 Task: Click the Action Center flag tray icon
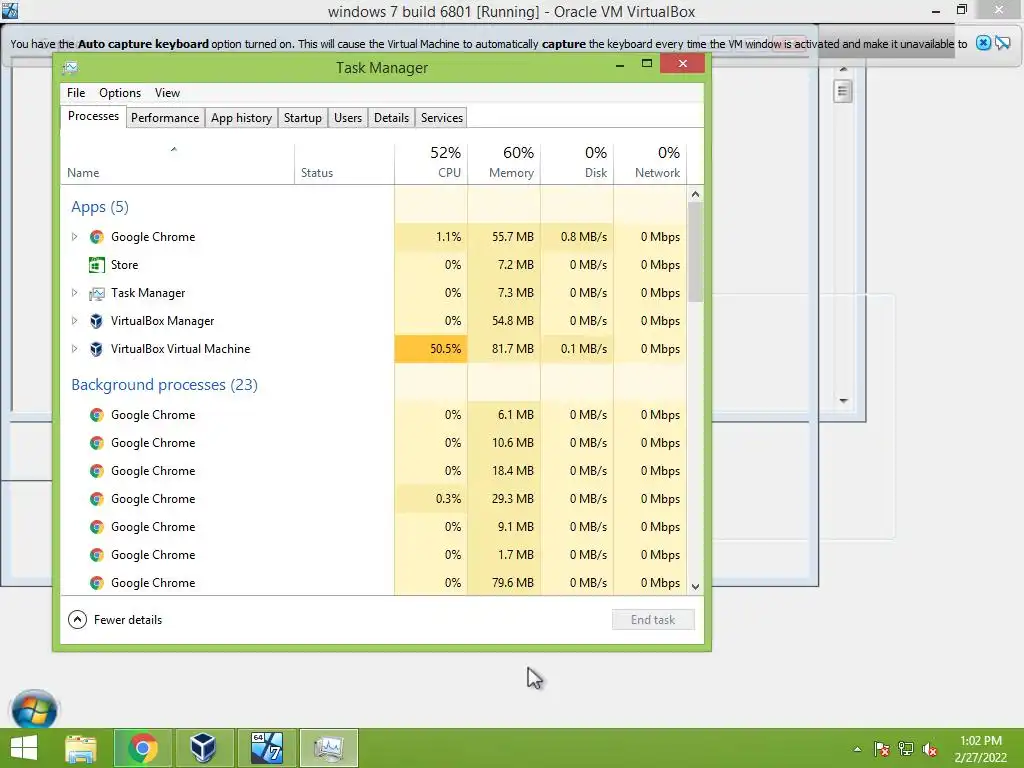882,749
